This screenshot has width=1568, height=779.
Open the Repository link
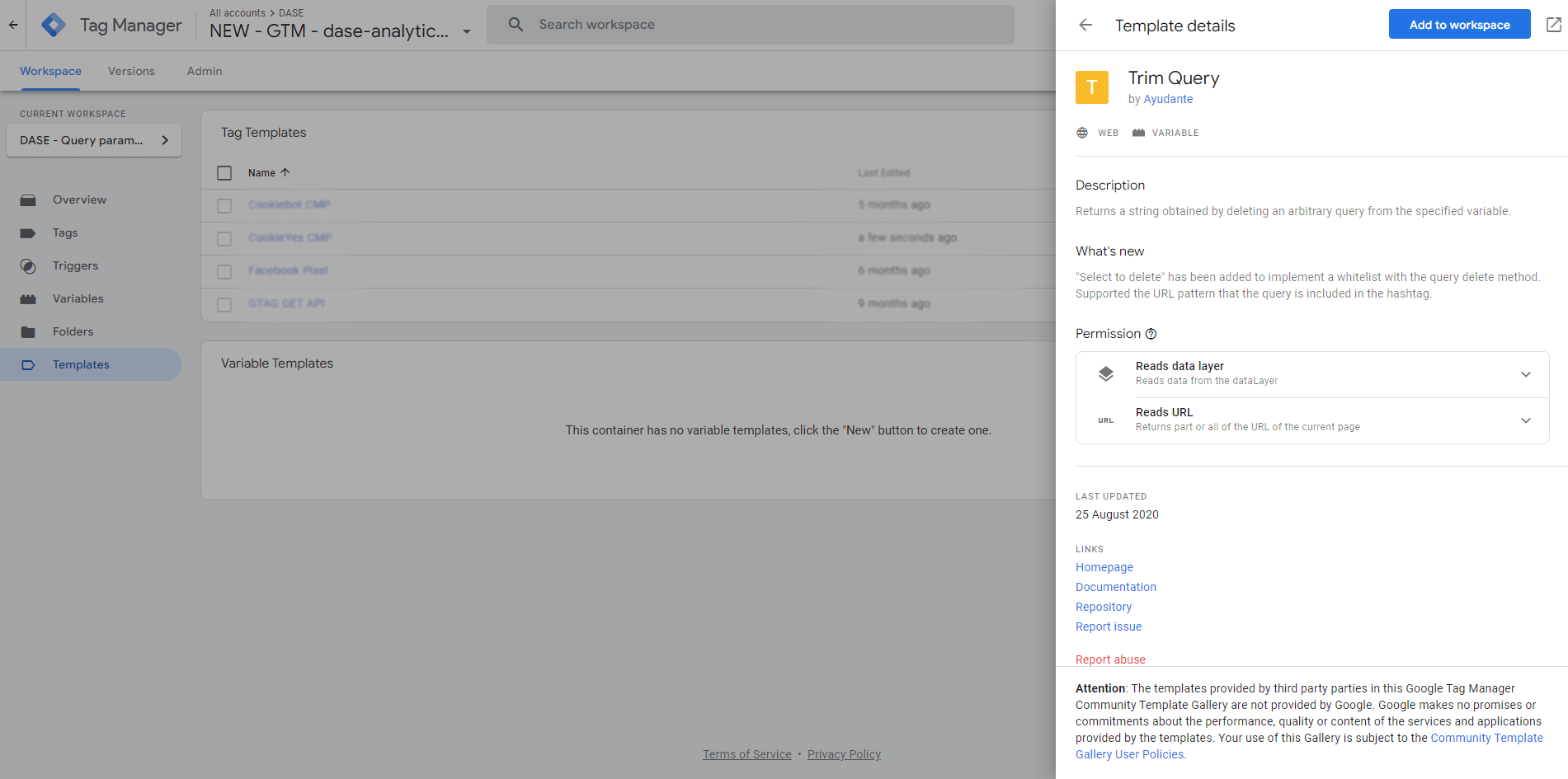point(1103,607)
